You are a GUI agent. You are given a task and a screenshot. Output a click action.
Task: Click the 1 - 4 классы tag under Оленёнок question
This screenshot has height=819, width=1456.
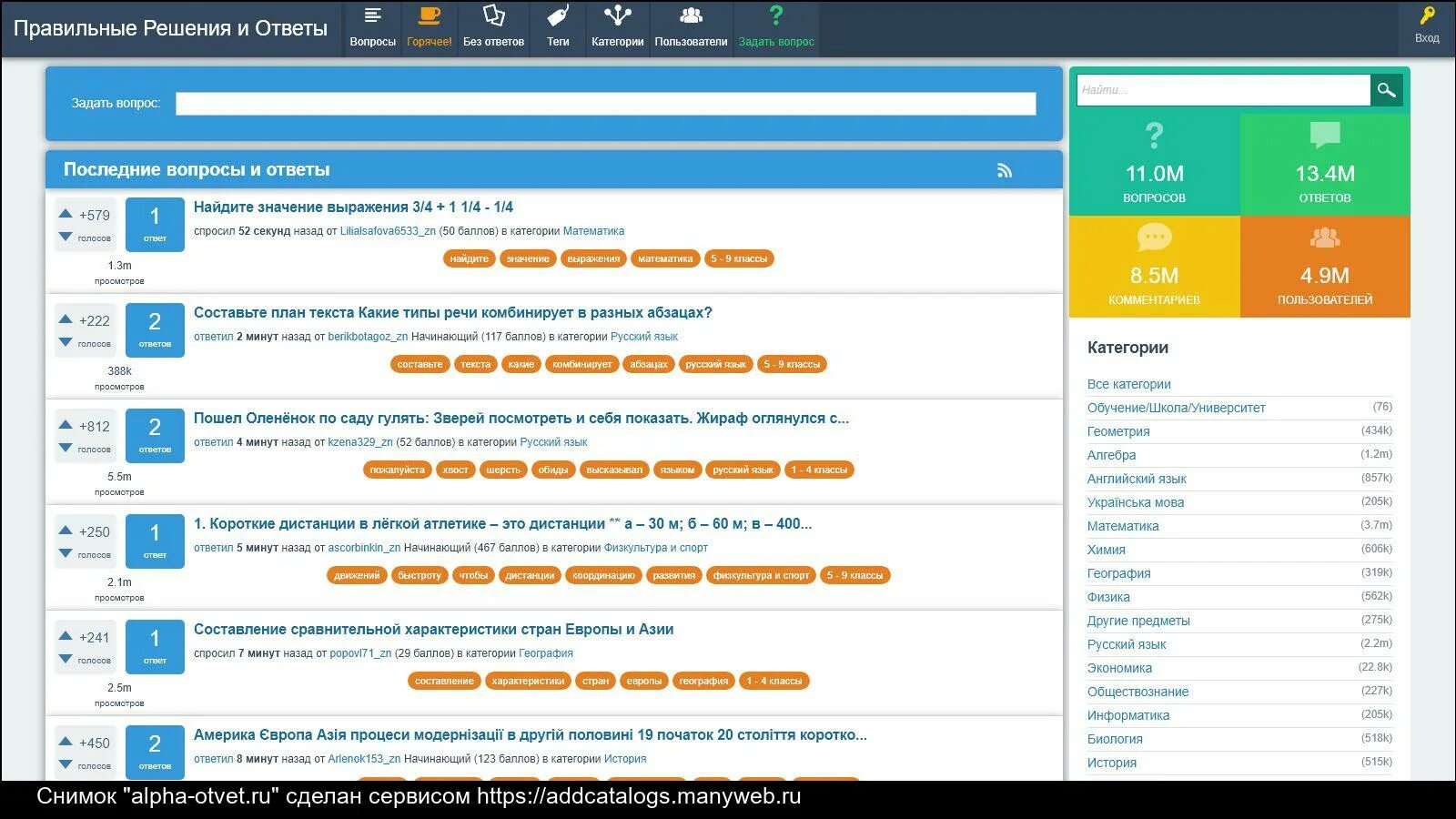click(819, 470)
